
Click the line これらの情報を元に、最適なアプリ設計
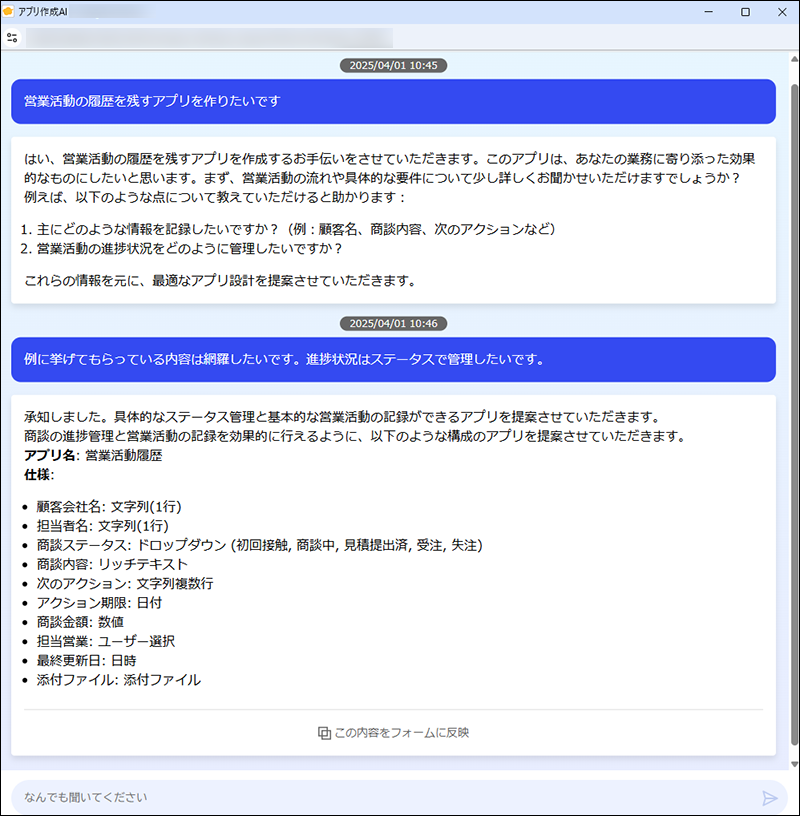coord(220,281)
